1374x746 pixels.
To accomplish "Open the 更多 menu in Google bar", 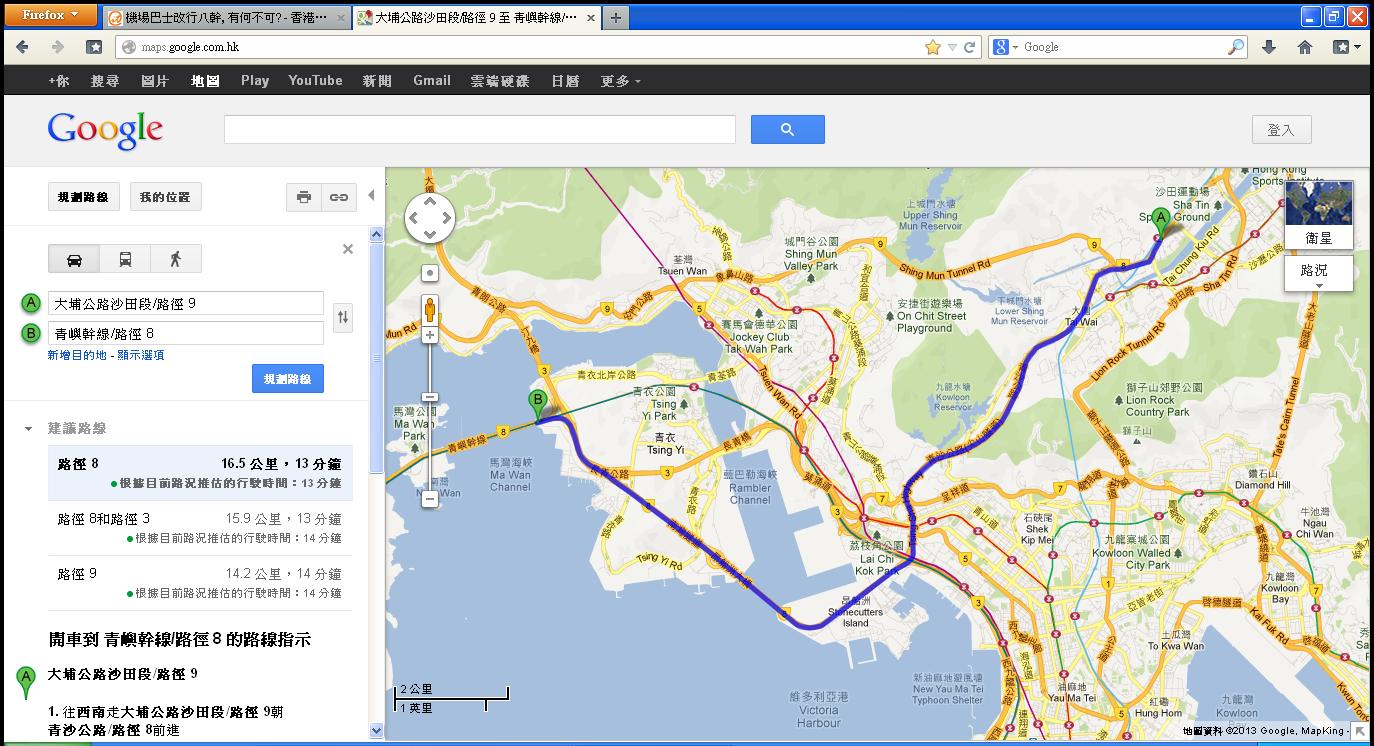I will 620,81.
